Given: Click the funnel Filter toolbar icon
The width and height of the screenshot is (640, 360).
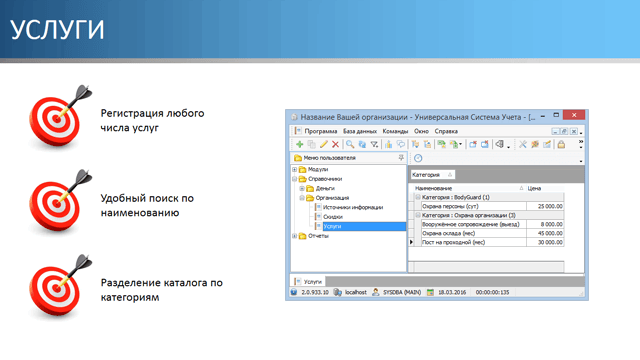Looking at the screenshot, I should tap(374, 144).
